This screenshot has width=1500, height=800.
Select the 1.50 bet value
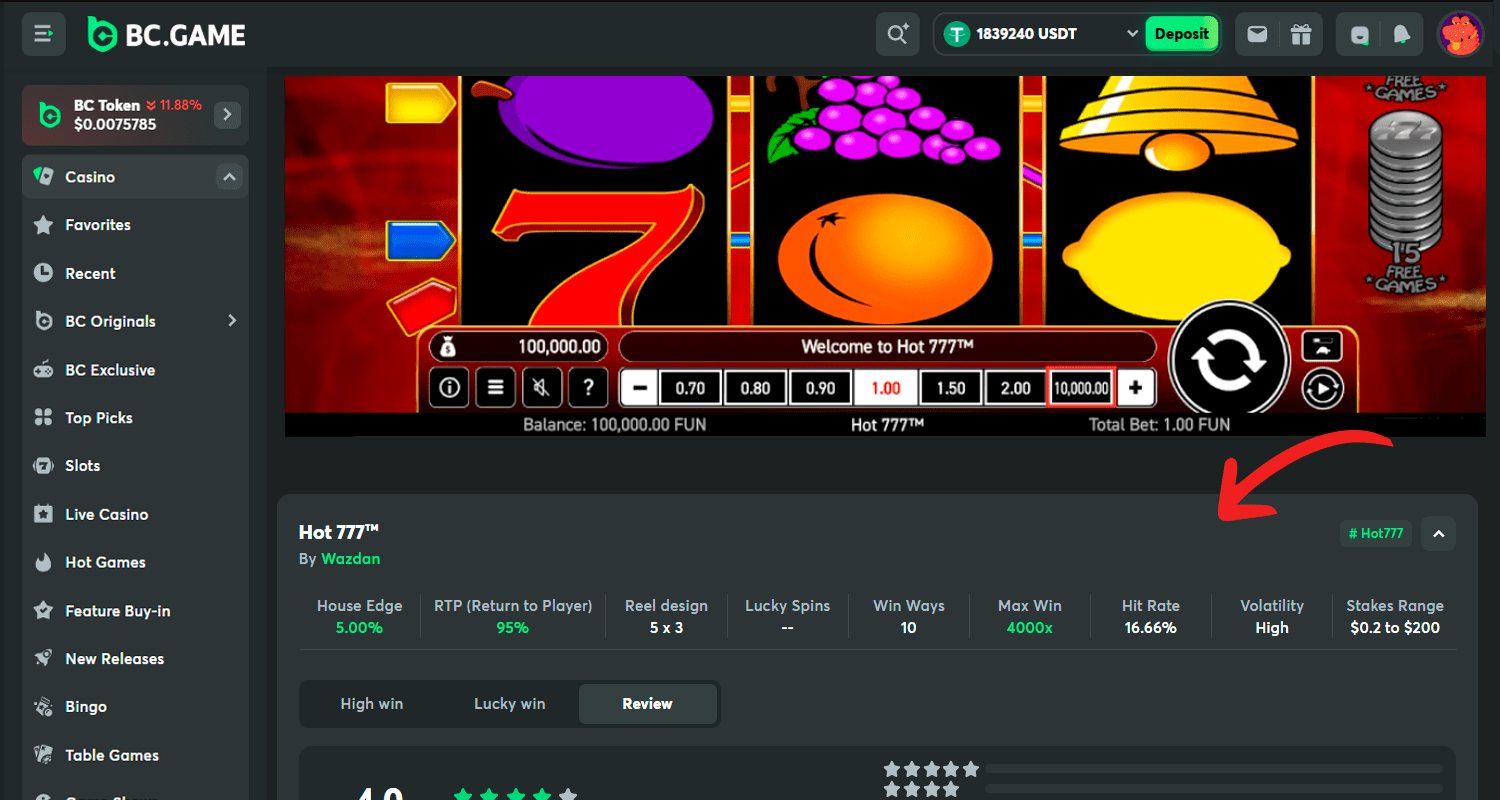(951, 388)
